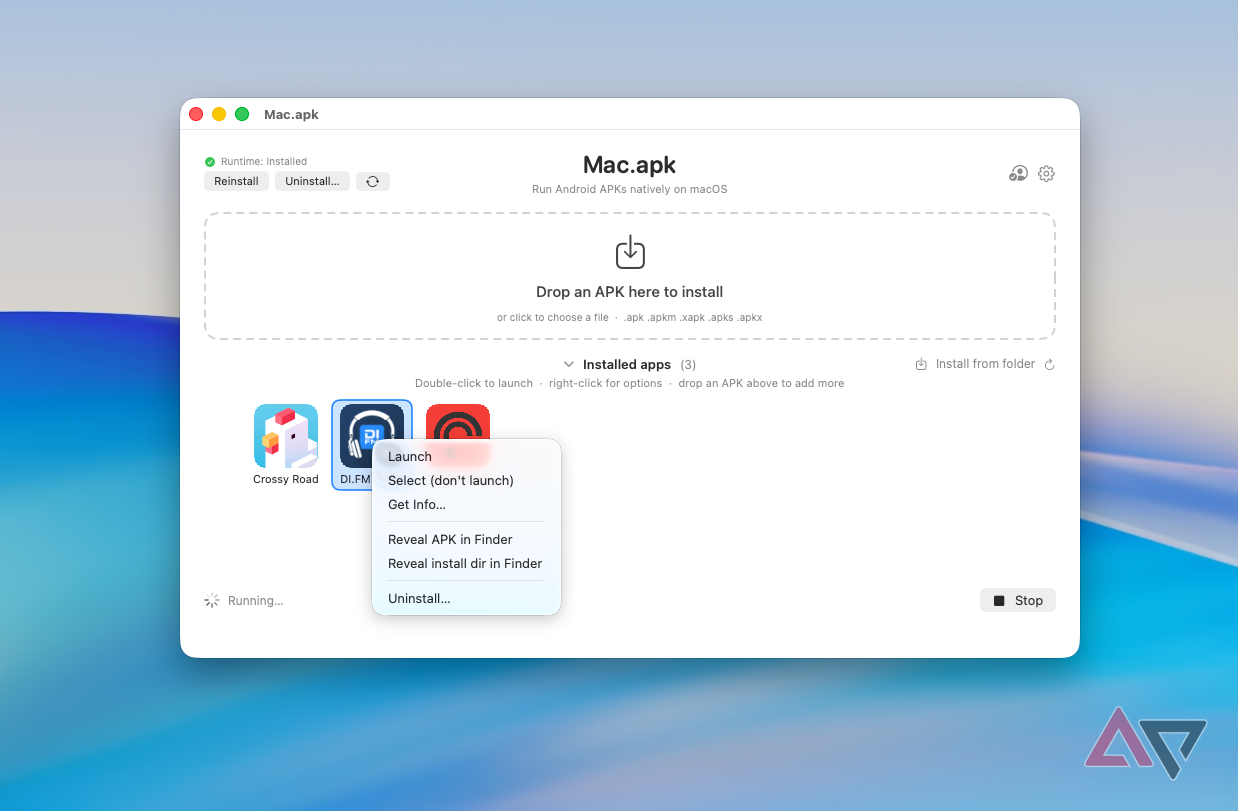The height and width of the screenshot is (811, 1238).
Task: Click the green Runtime Installed status icon
Action: tap(210, 162)
